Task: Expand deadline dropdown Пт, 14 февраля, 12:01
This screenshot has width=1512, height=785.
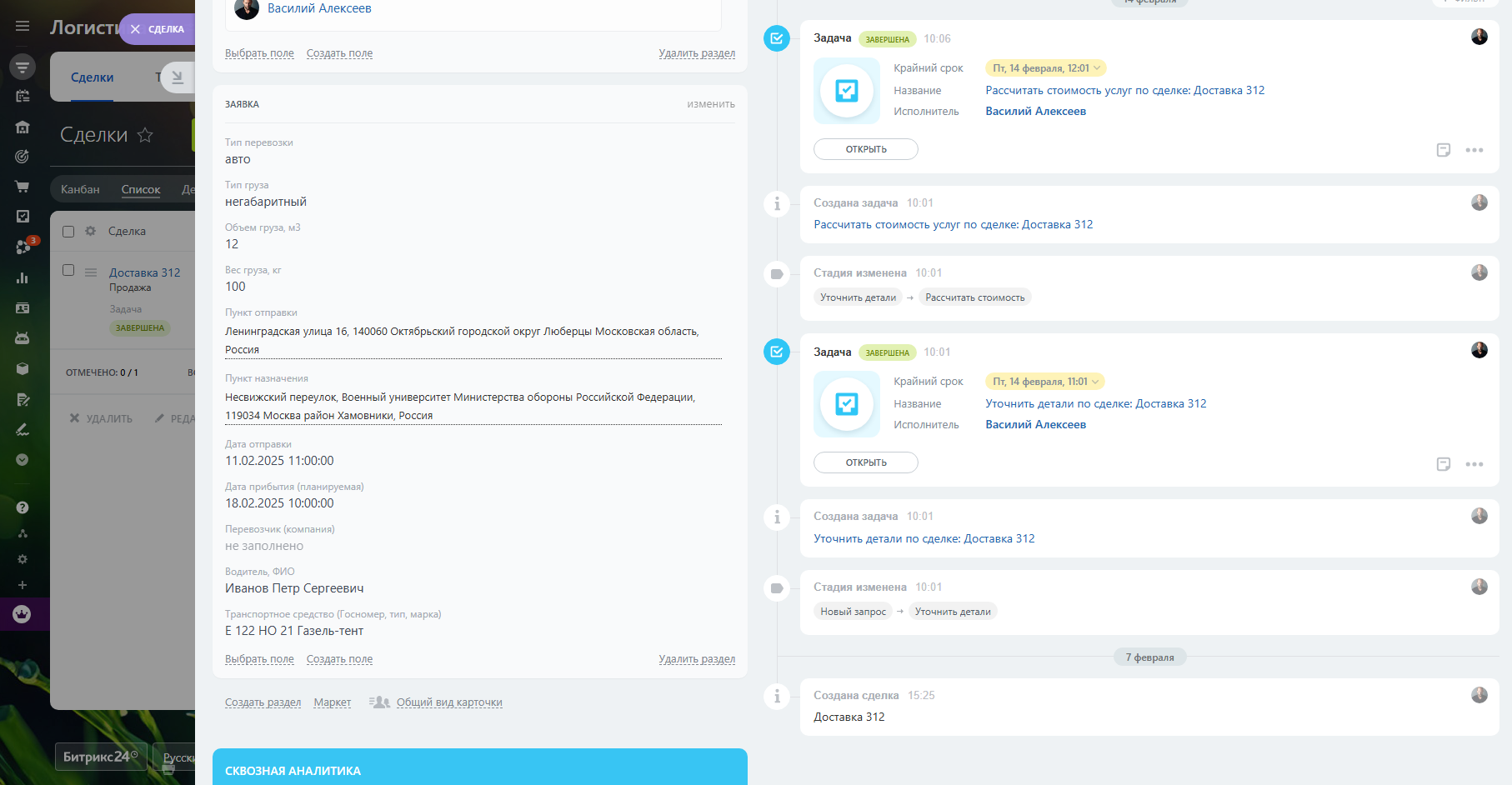Action: coord(1045,68)
